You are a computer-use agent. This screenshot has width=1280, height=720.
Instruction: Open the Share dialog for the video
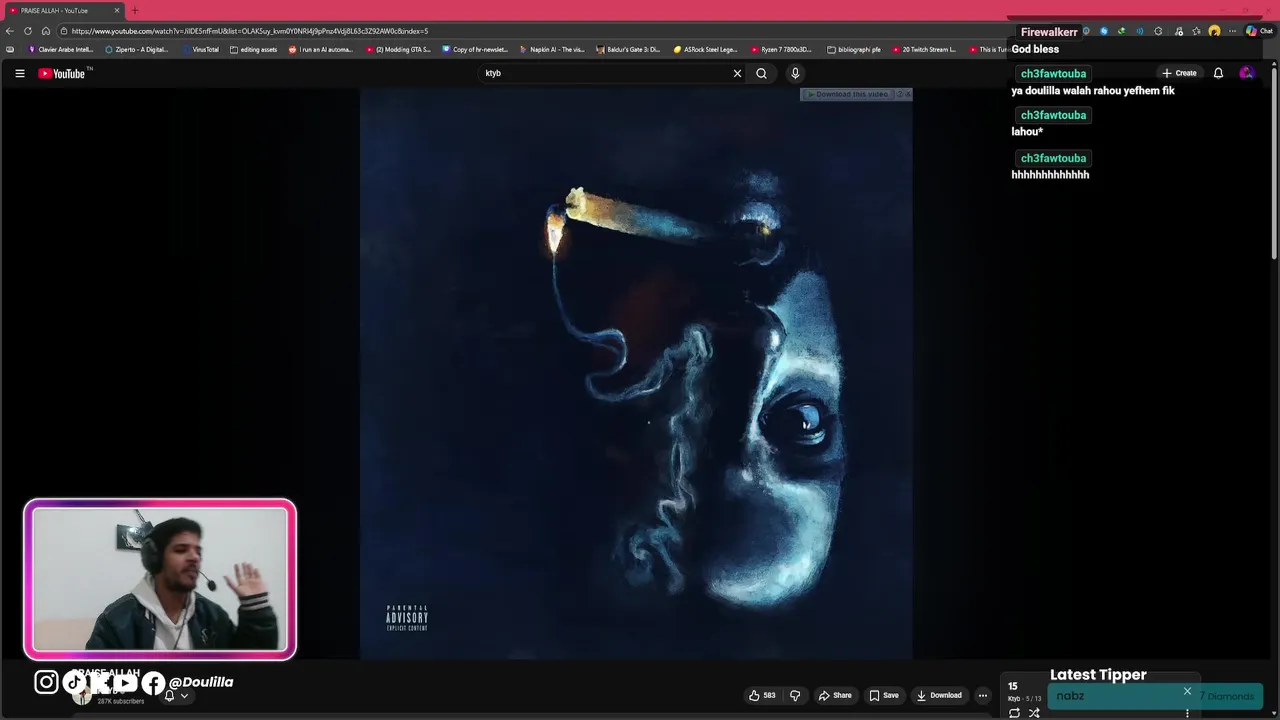(x=835, y=695)
